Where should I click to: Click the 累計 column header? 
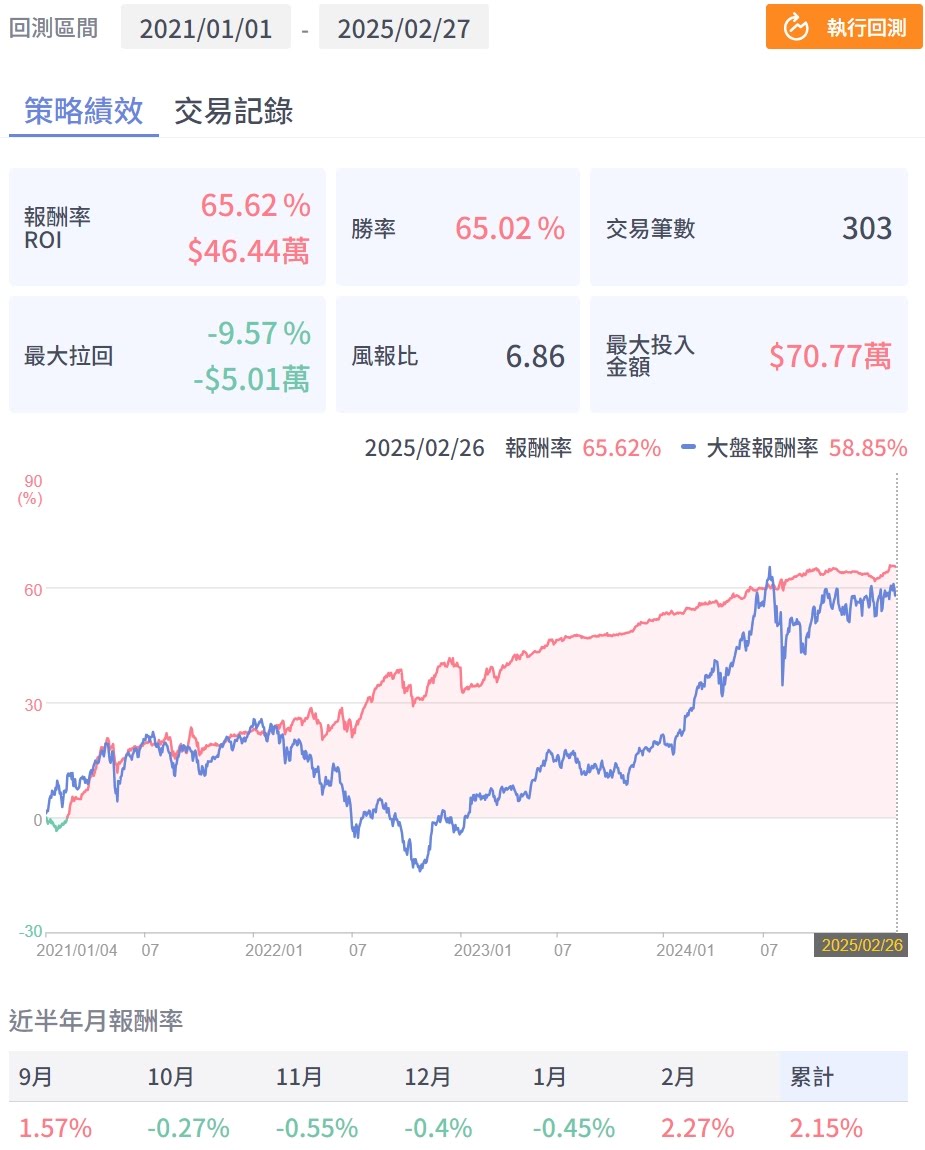(x=812, y=1077)
